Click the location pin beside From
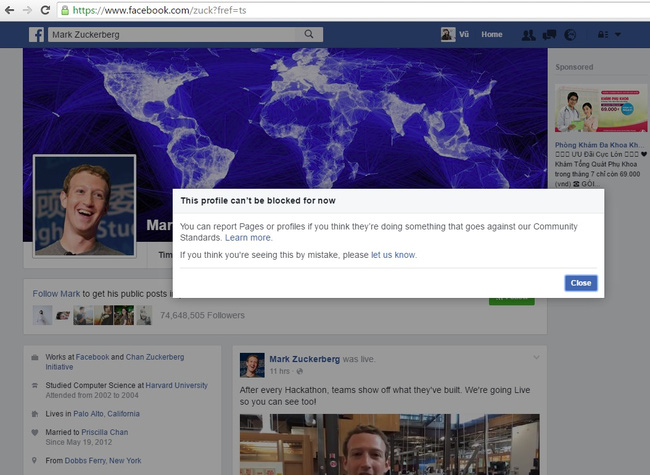Screen dimensions: 650x475 (x=34, y=460)
